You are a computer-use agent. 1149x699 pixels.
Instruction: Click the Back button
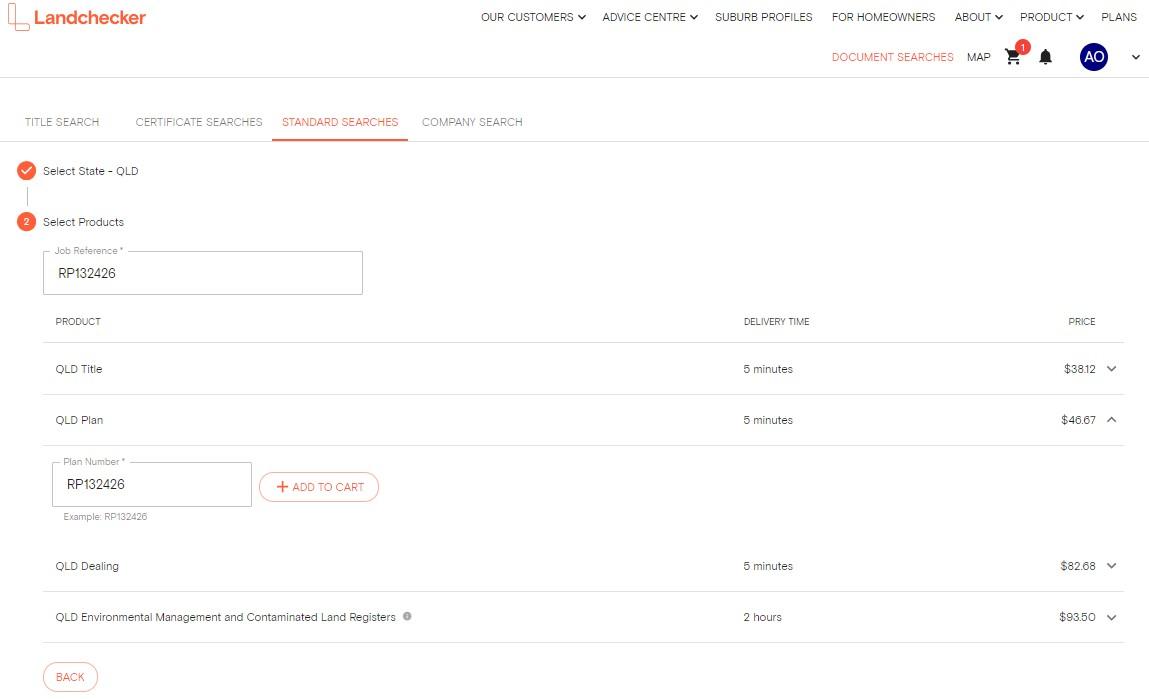pyautogui.click(x=70, y=677)
